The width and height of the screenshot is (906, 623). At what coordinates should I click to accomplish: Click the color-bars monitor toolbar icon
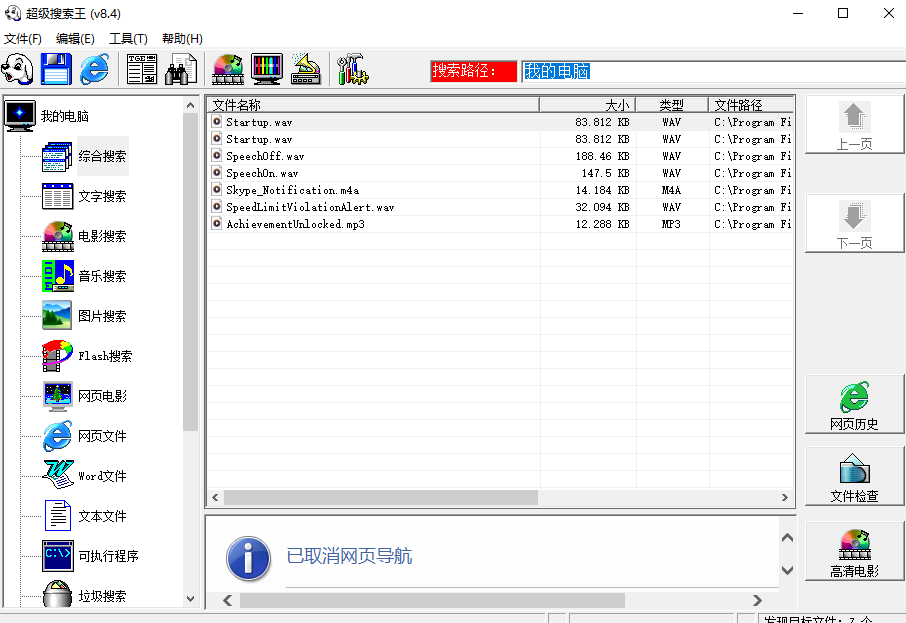click(x=267, y=69)
